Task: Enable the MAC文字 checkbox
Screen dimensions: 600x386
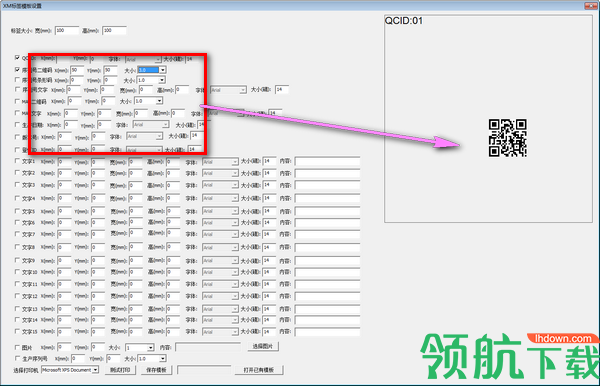Action: 17,113
